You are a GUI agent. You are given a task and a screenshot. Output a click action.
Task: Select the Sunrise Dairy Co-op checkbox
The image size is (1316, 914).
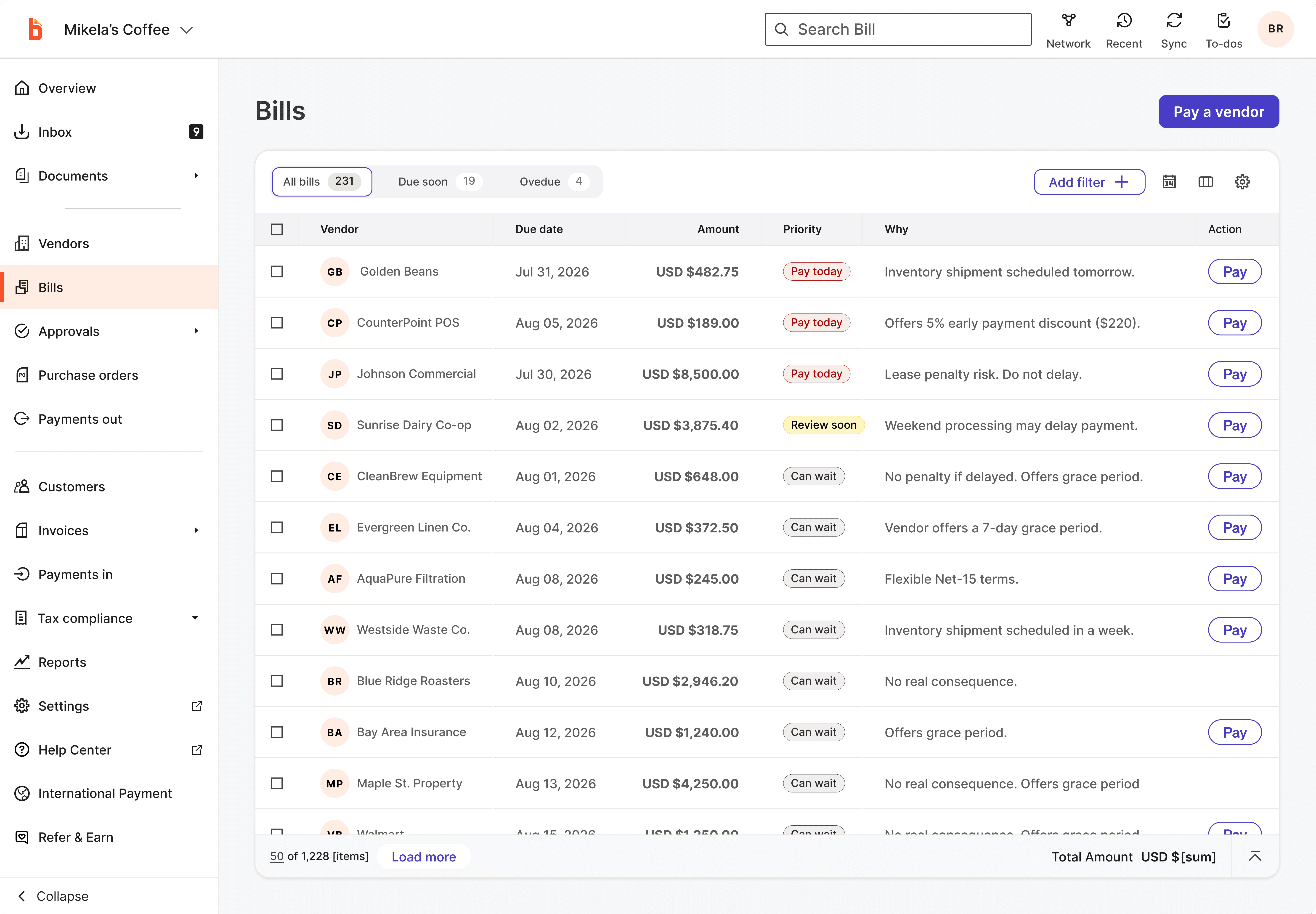(x=277, y=425)
